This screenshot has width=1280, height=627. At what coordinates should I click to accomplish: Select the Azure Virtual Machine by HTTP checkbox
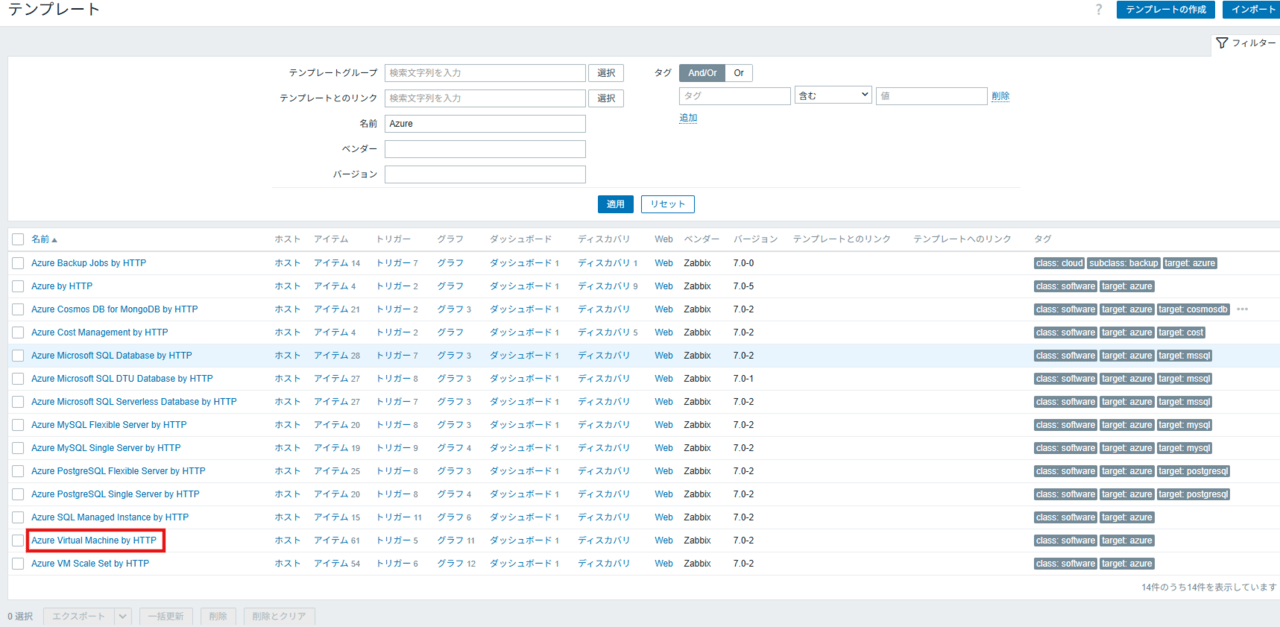[x=18, y=540]
